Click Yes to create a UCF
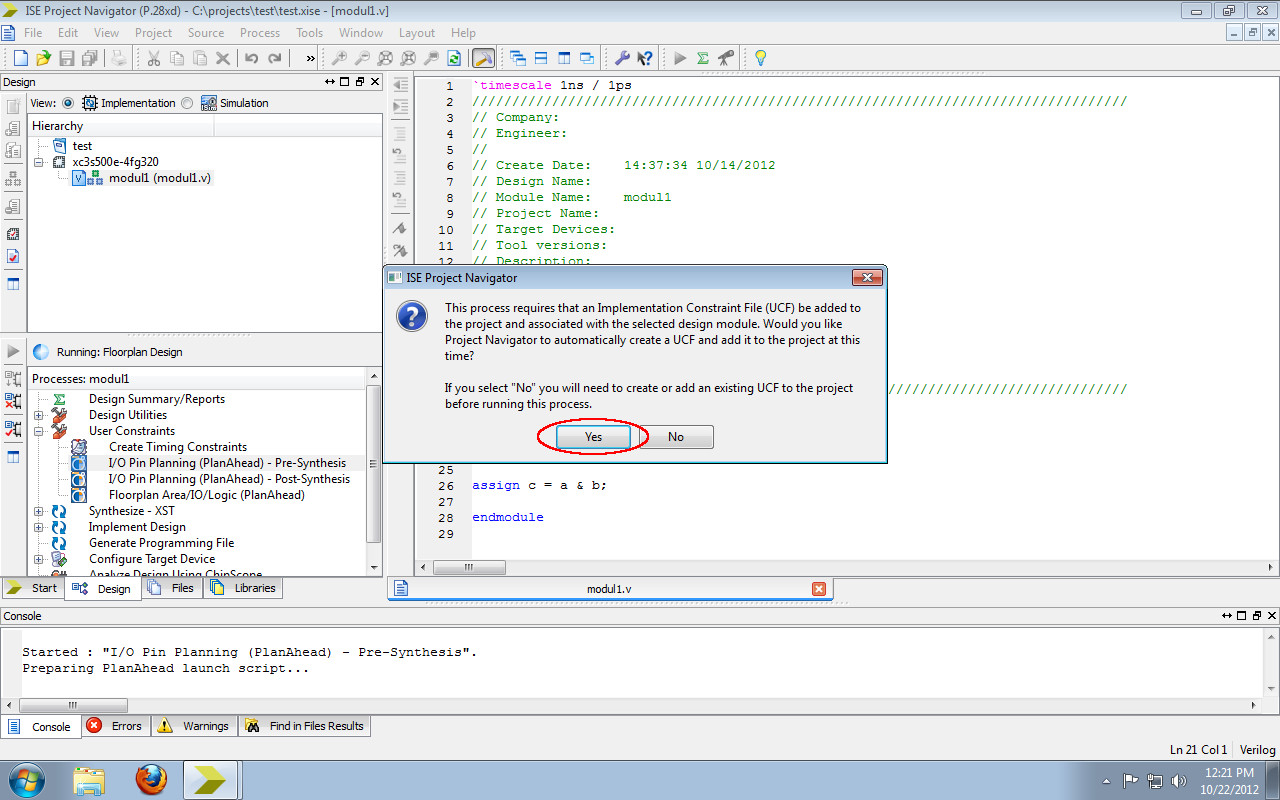This screenshot has height=800, width=1280. [x=592, y=436]
